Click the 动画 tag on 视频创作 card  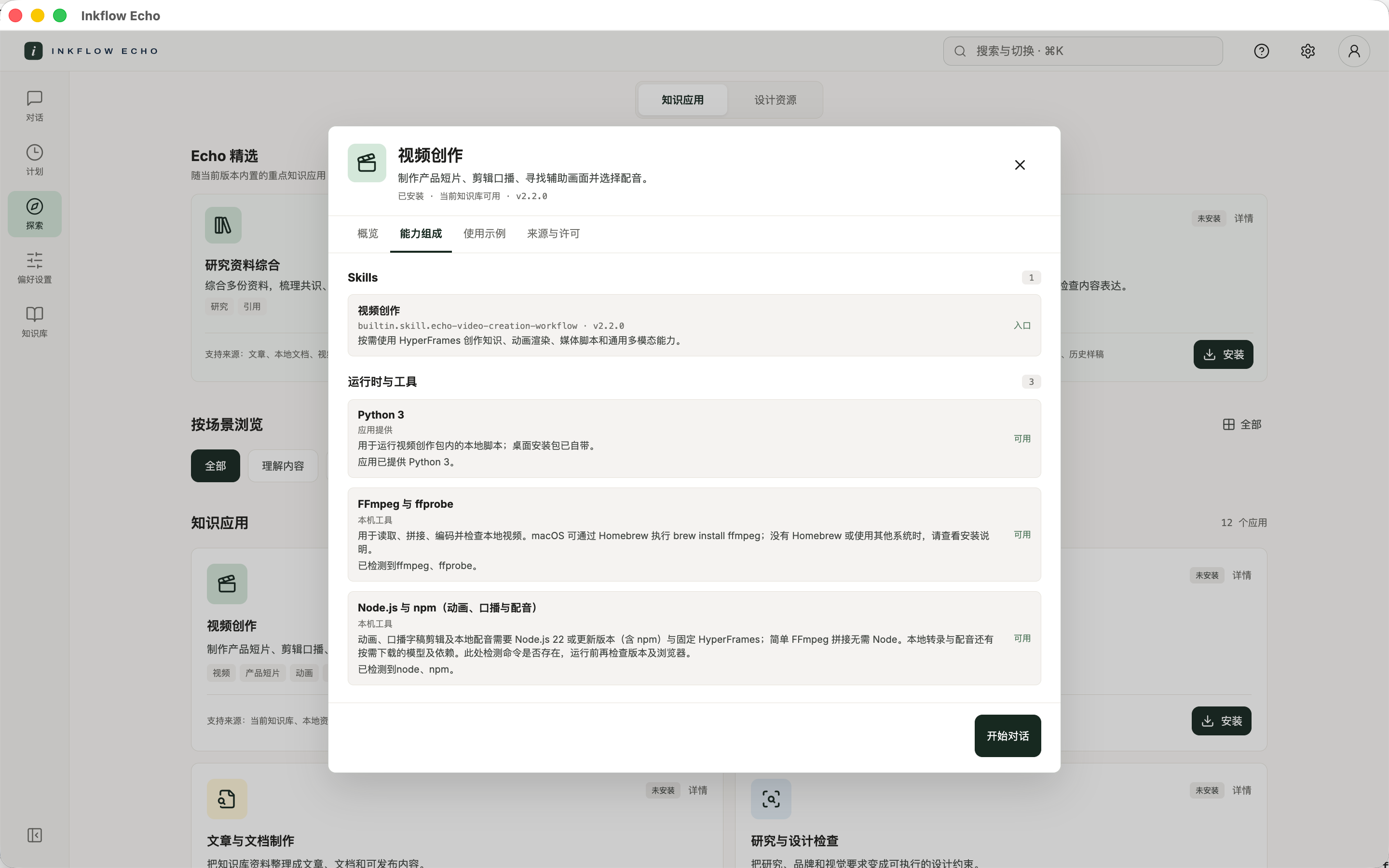pos(304,672)
